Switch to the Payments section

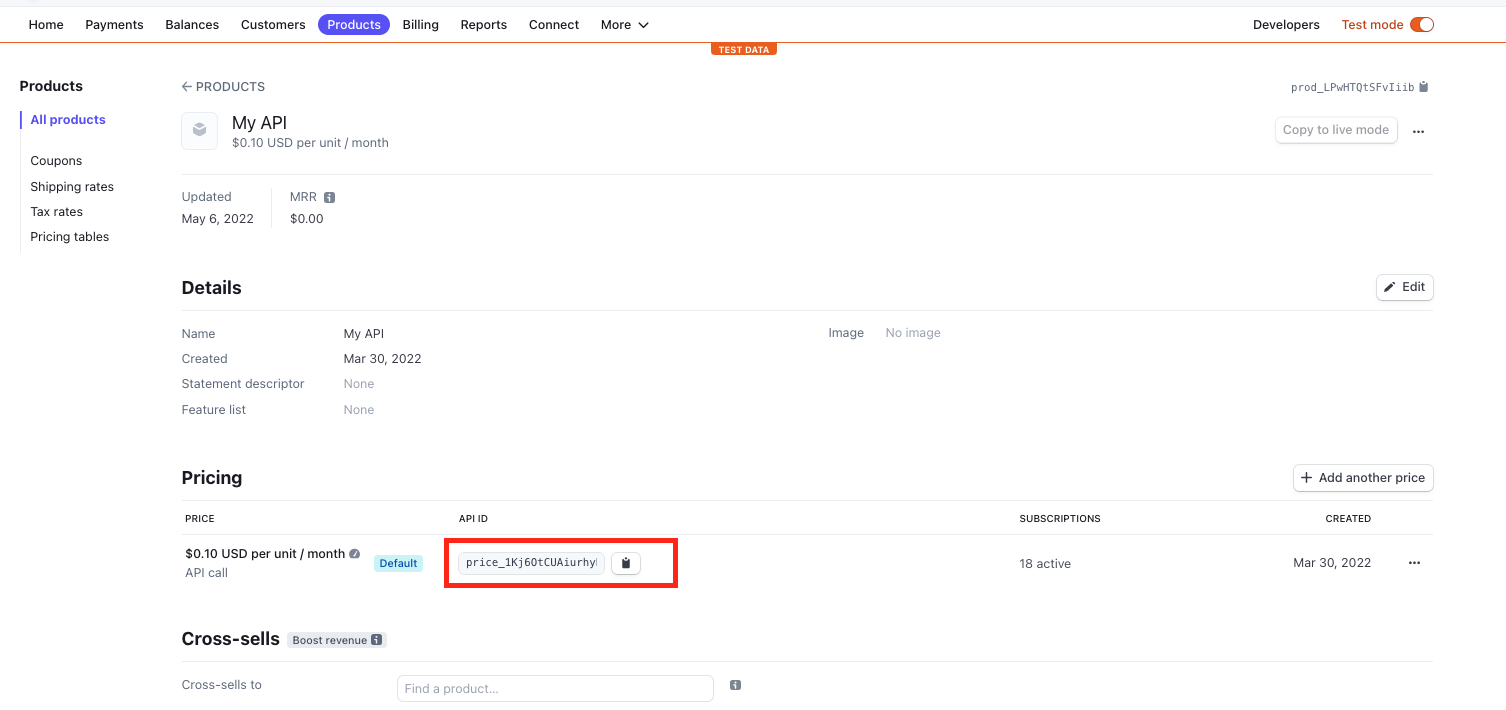pyautogui.click(x=114, y=24)
